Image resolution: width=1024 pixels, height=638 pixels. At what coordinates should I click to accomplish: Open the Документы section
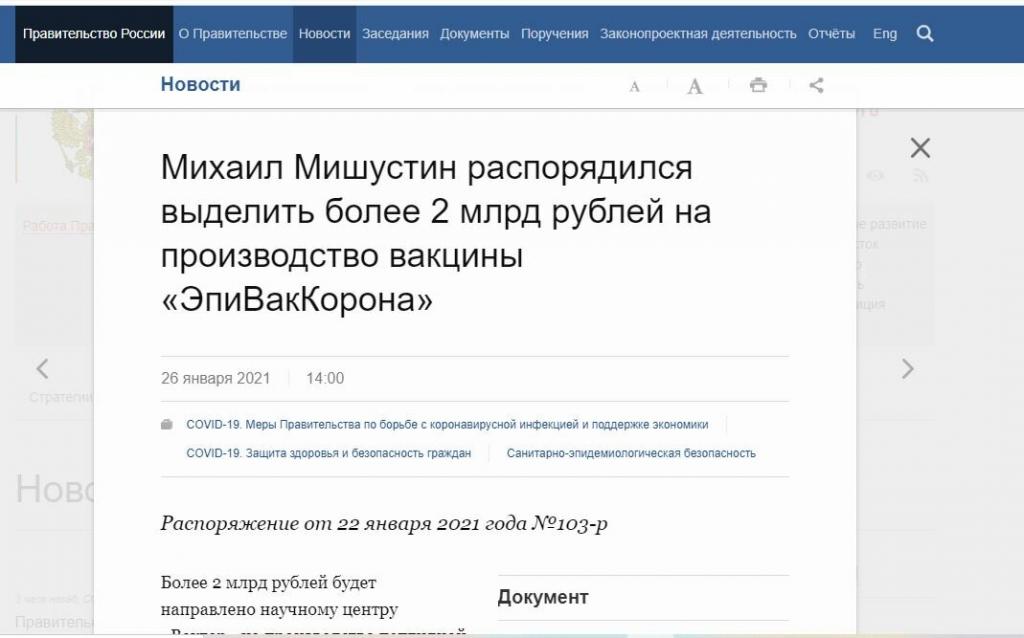coord(474,34)
